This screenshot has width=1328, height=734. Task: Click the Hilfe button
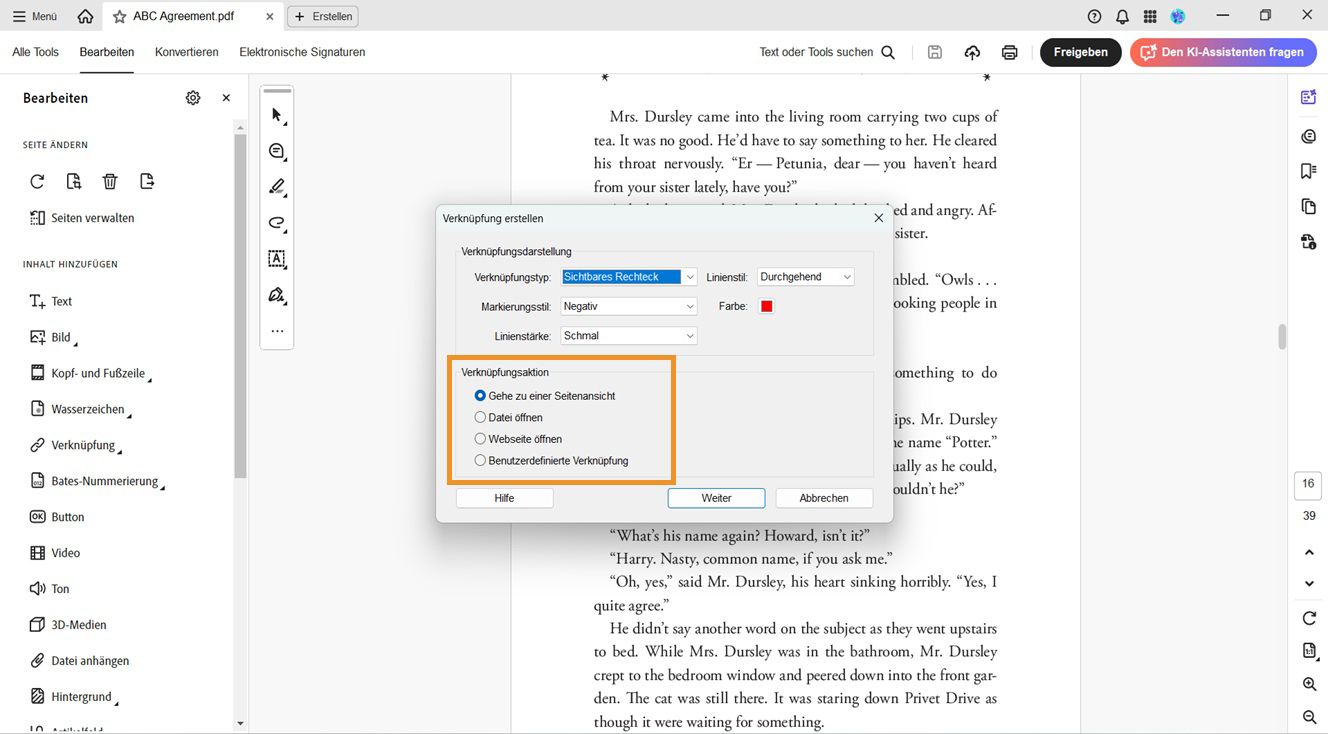[504, 498]
